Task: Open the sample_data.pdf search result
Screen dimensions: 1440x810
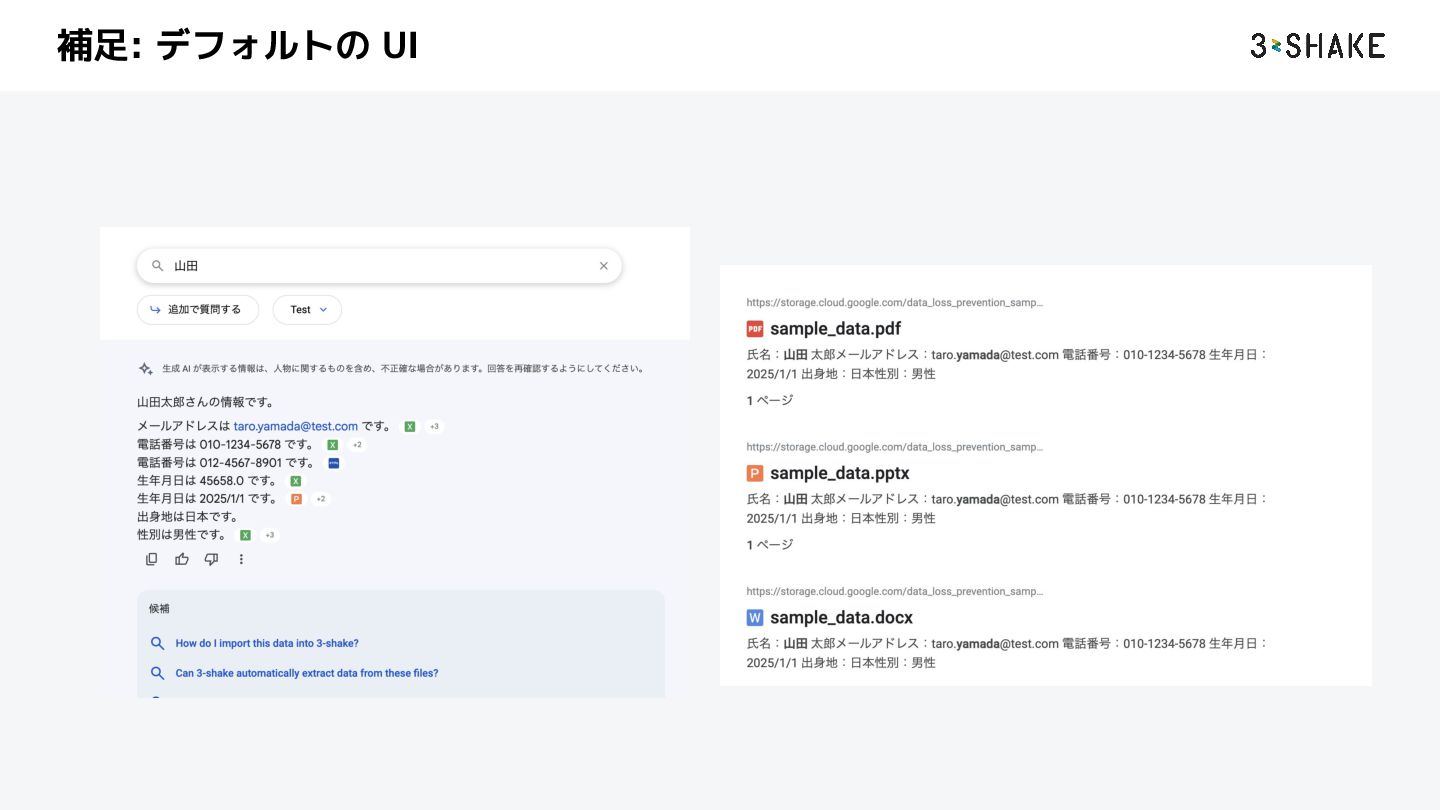Action: pos(835,329)
